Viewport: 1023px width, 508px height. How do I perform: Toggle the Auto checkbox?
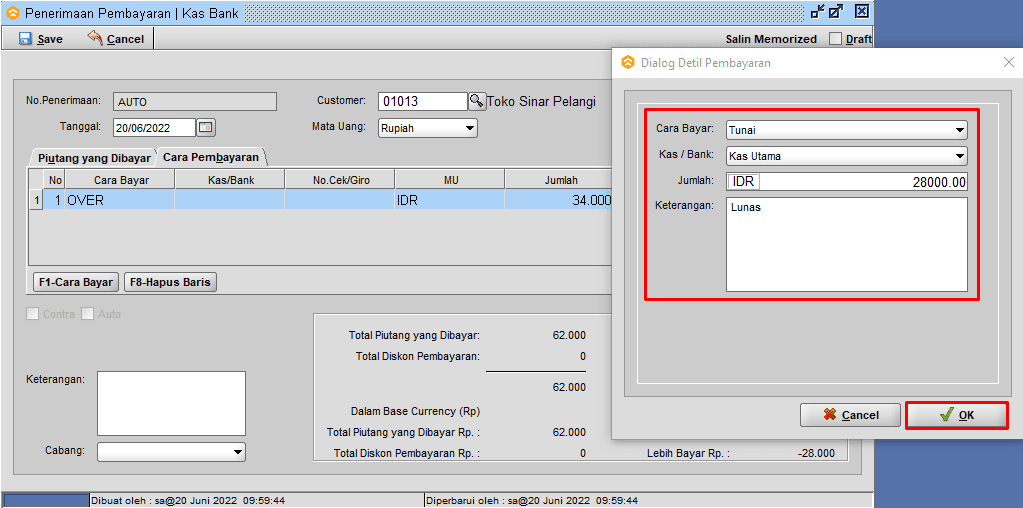tap(87, 314)
